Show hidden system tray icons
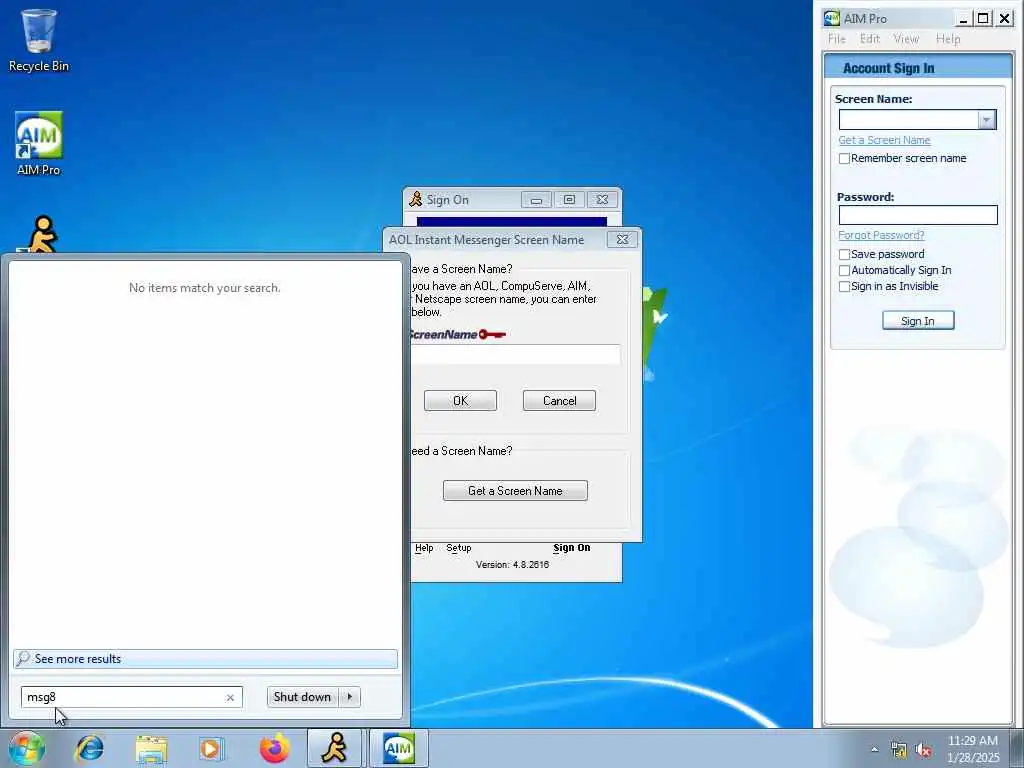 (874, 750)
